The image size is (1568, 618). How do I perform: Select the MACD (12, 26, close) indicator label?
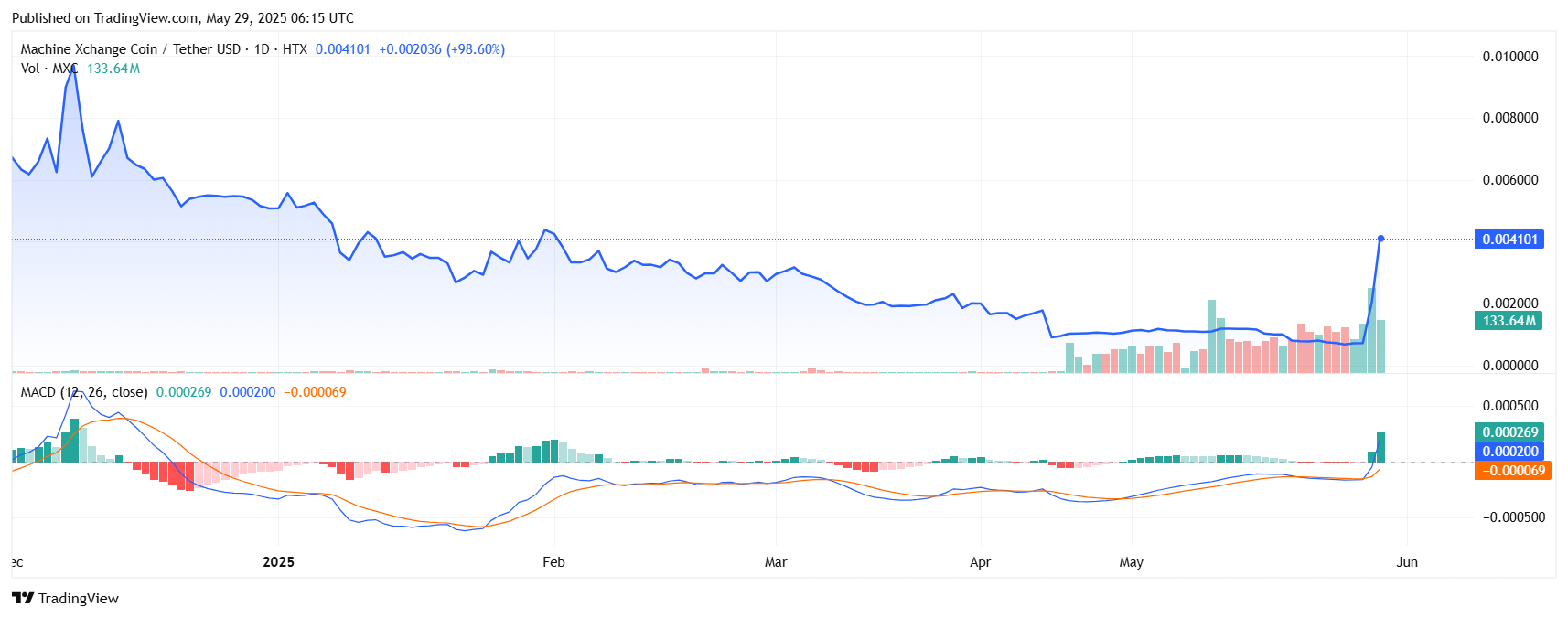[83, 392]
